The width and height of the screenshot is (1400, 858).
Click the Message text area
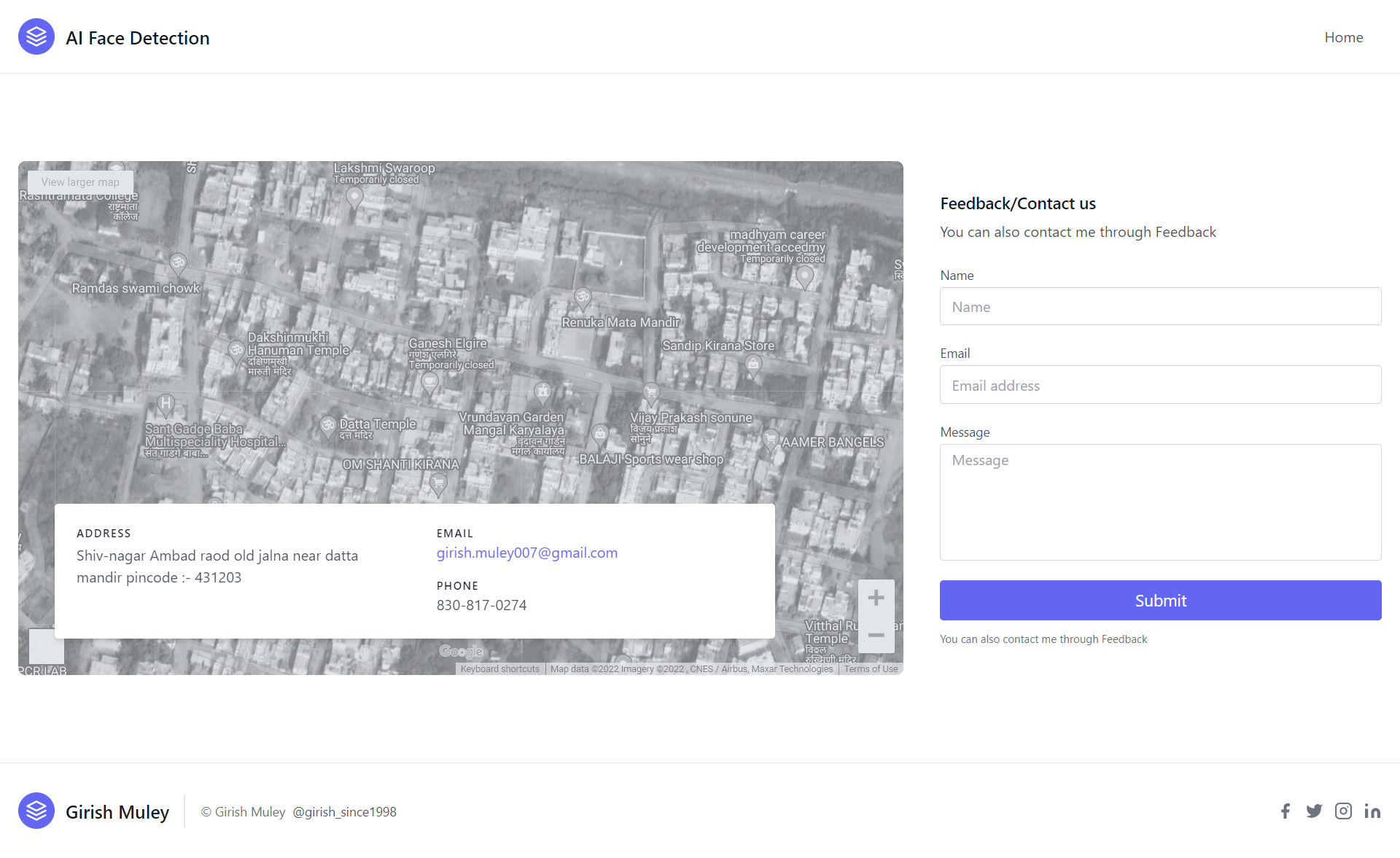pos(1160,502)
